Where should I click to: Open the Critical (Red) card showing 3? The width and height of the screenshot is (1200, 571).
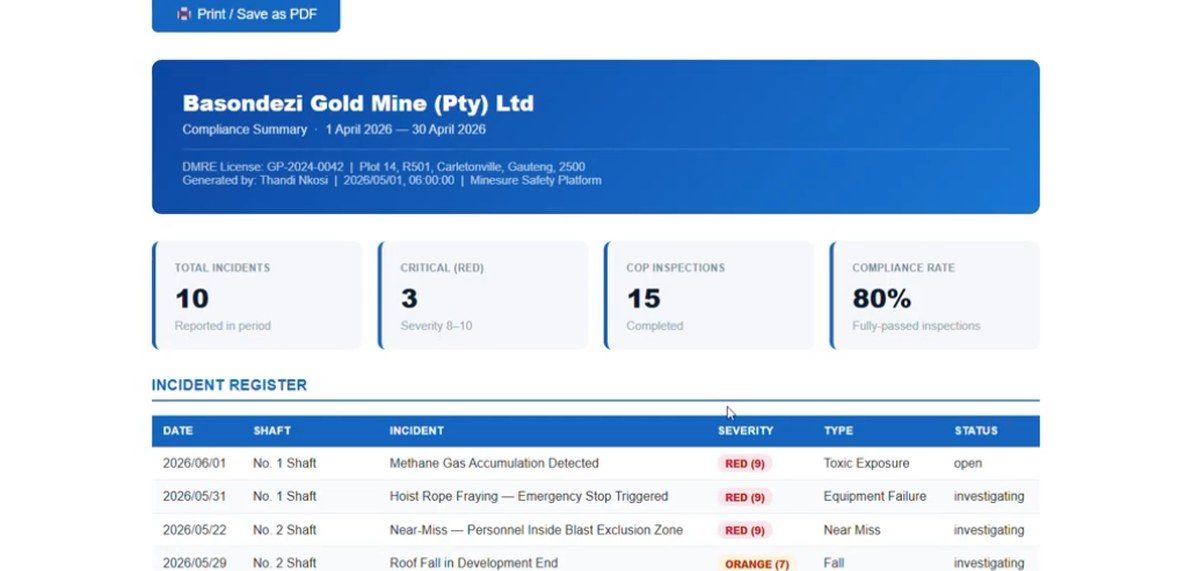pos(483,295)
